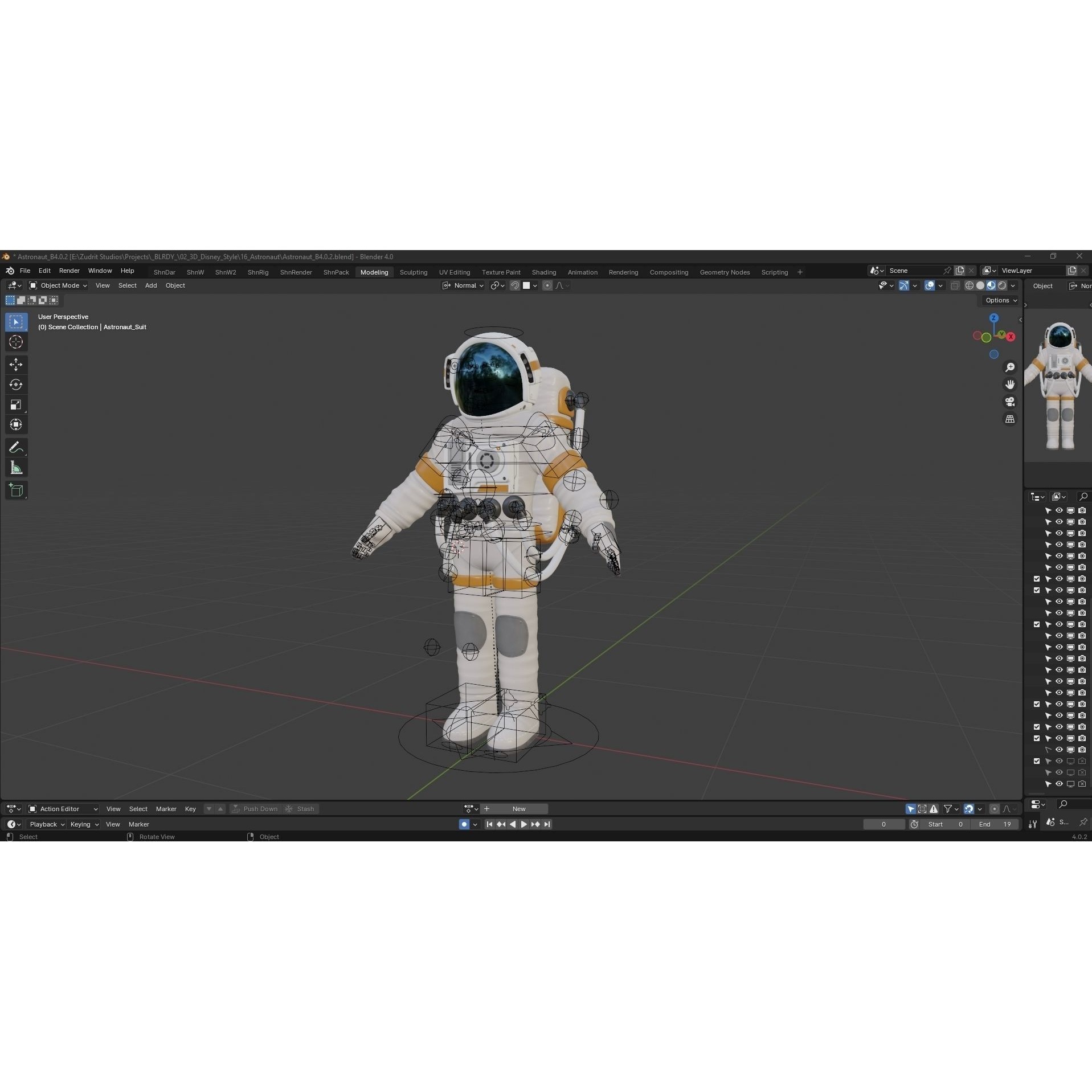Image resolution: width=1092 pixels, height=1092 pixels.
Task: Switch to the UV Editing workspace tab
Action: tap(455, 272)
